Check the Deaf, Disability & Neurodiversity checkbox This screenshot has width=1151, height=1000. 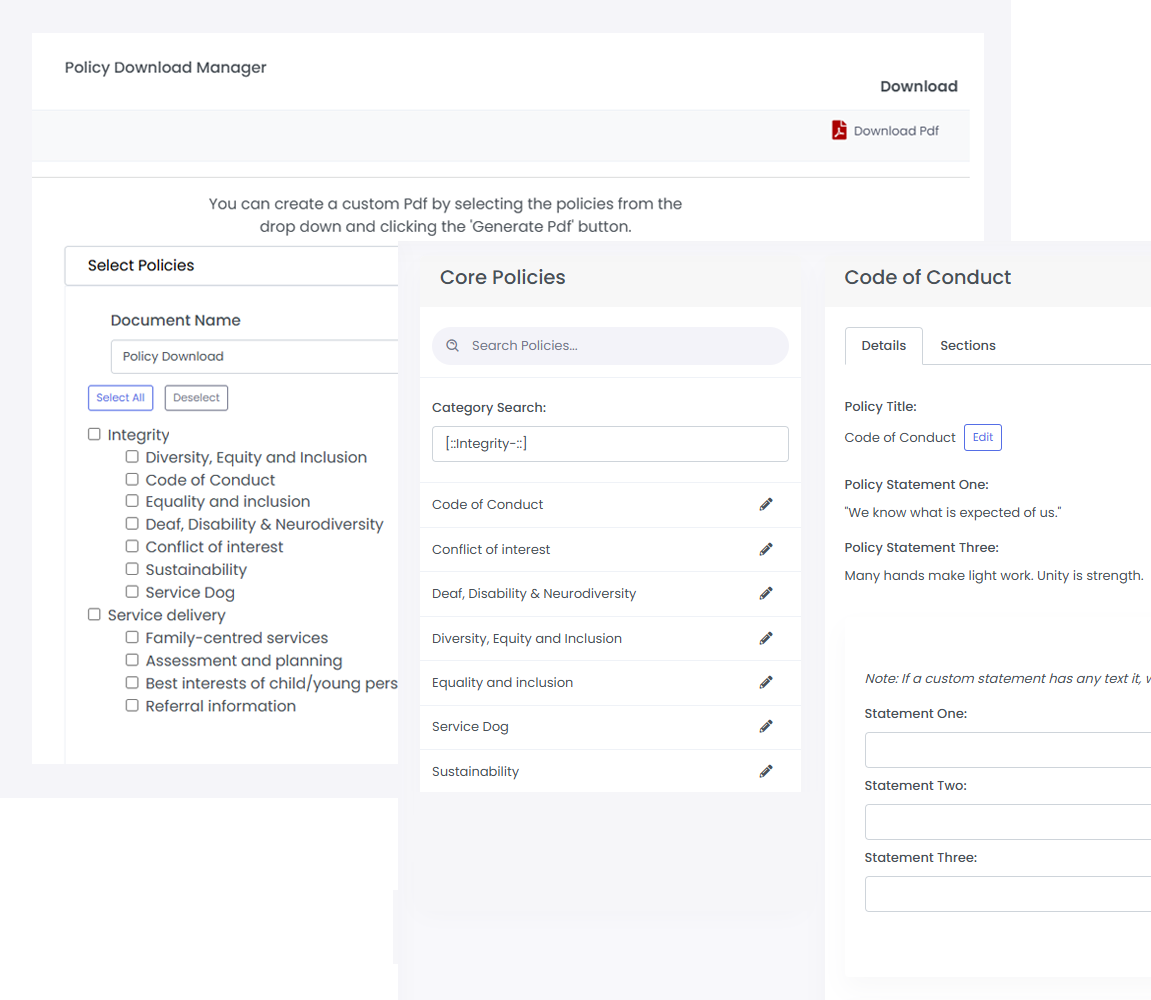[132, 523]
